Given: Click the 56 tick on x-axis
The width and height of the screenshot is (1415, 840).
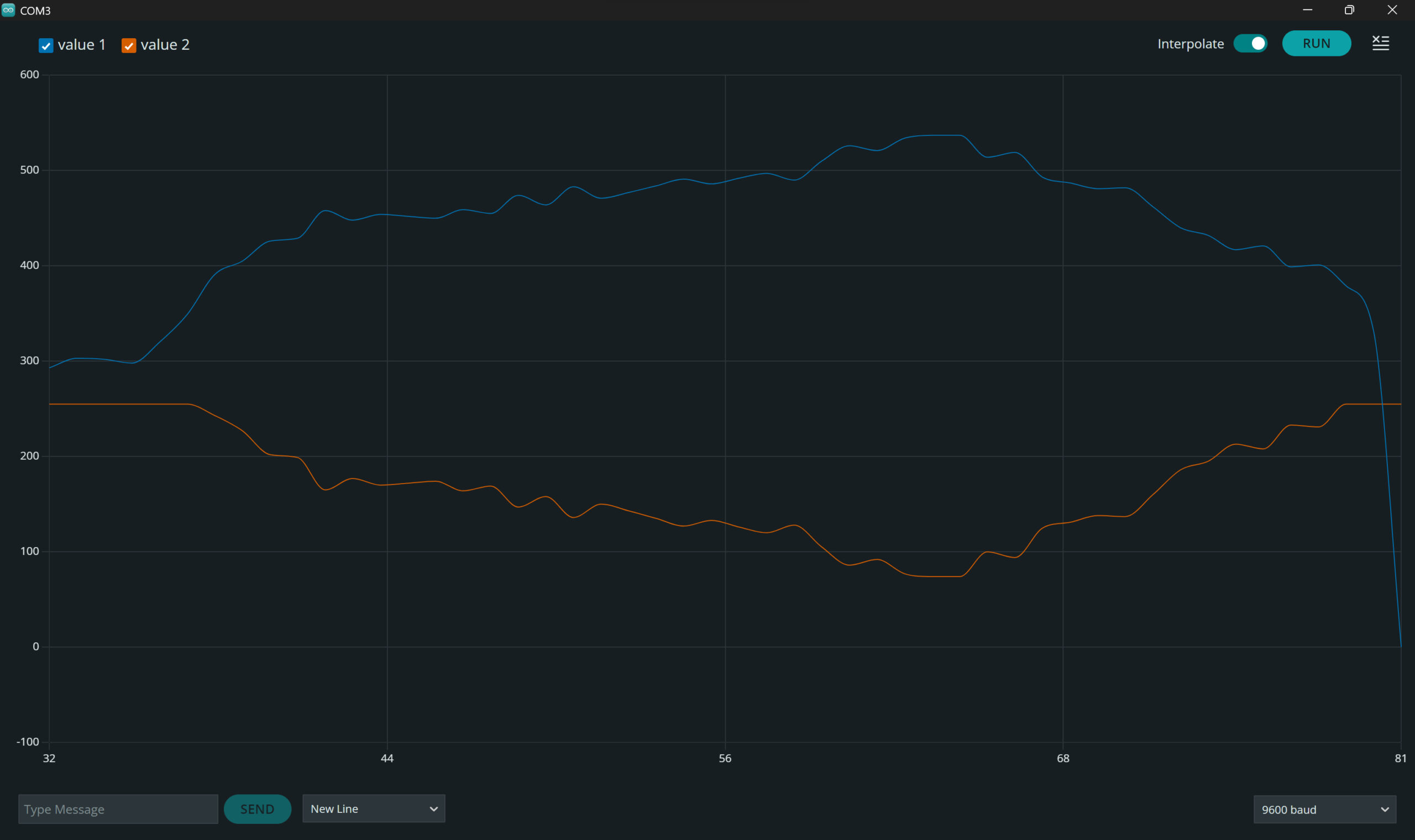Looking at the screenshot, I should point(725,759).
